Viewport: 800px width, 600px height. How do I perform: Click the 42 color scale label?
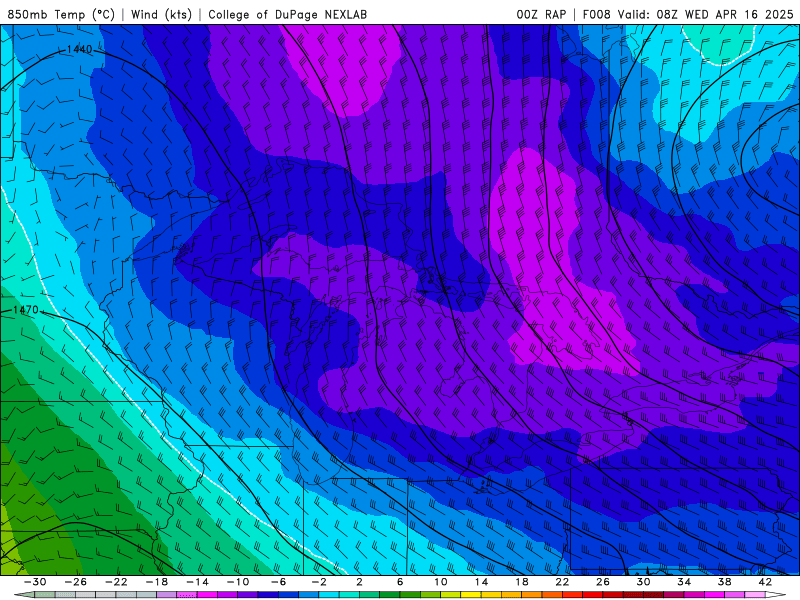tap(765, 582)
